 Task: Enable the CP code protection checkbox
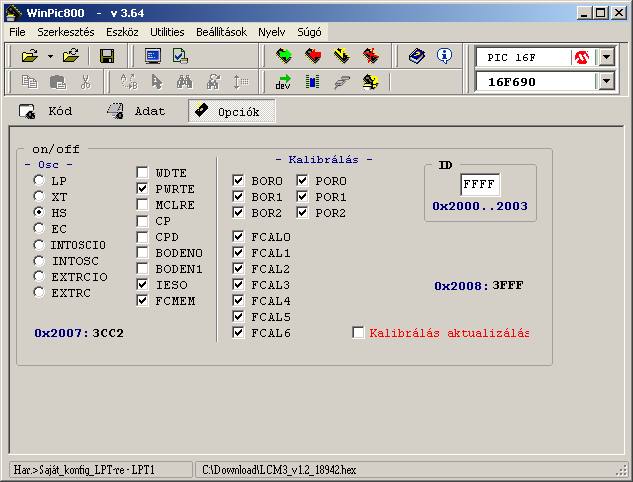point(142,221)
